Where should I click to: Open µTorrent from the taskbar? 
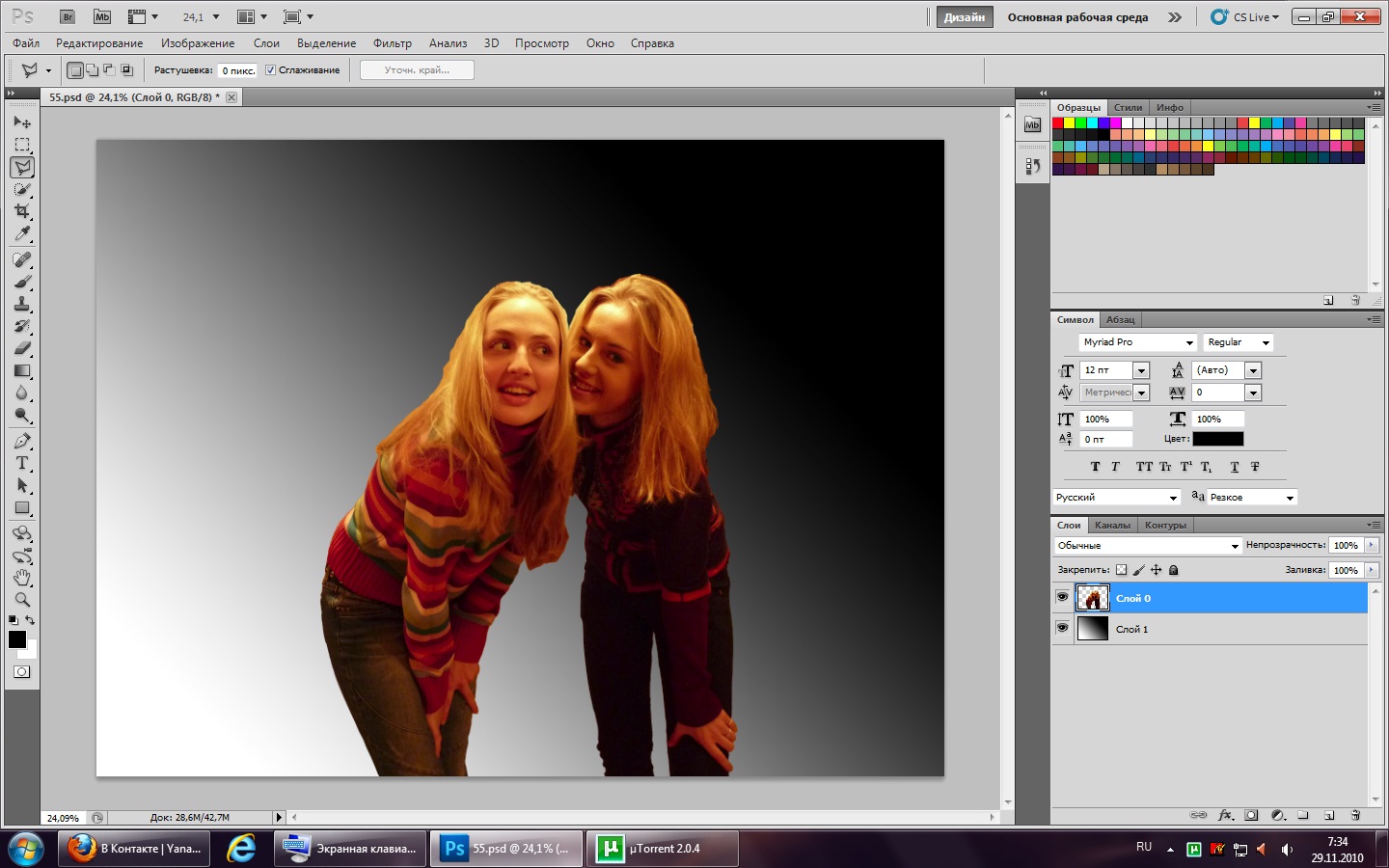[x=663, y=849]
